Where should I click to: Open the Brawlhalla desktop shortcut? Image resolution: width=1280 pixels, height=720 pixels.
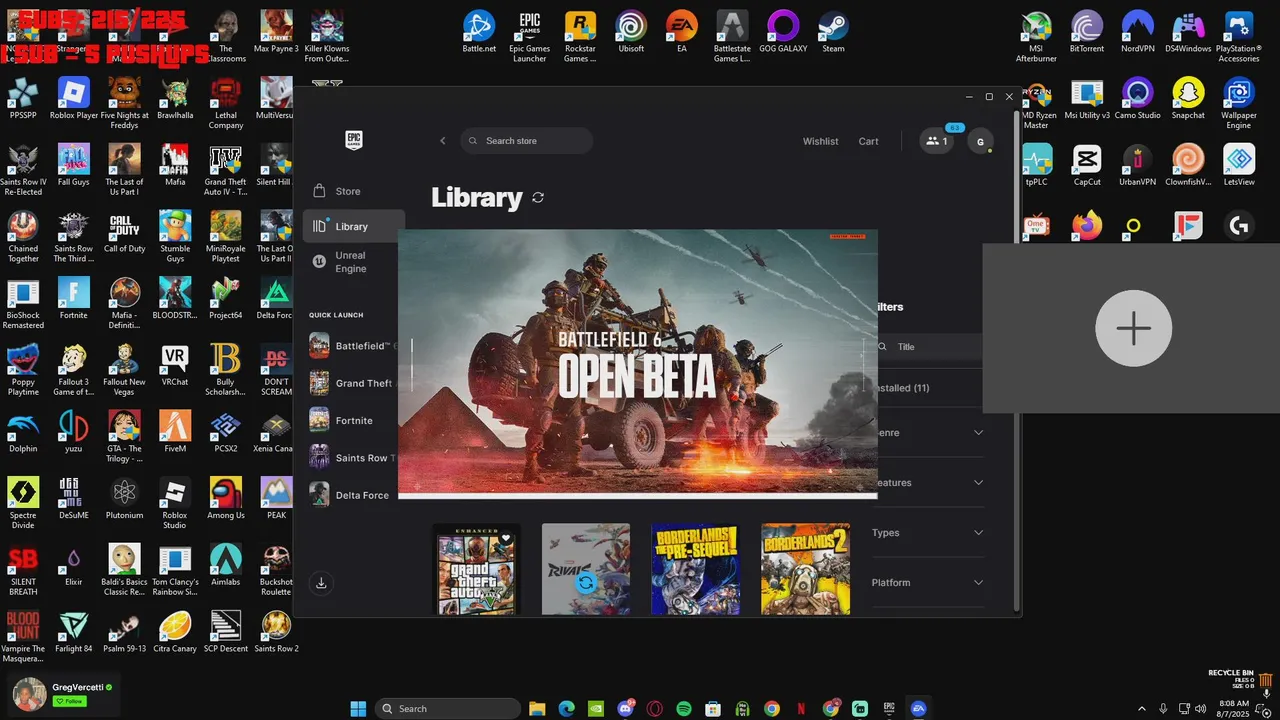pyautogui.click(x=175, y=100)
